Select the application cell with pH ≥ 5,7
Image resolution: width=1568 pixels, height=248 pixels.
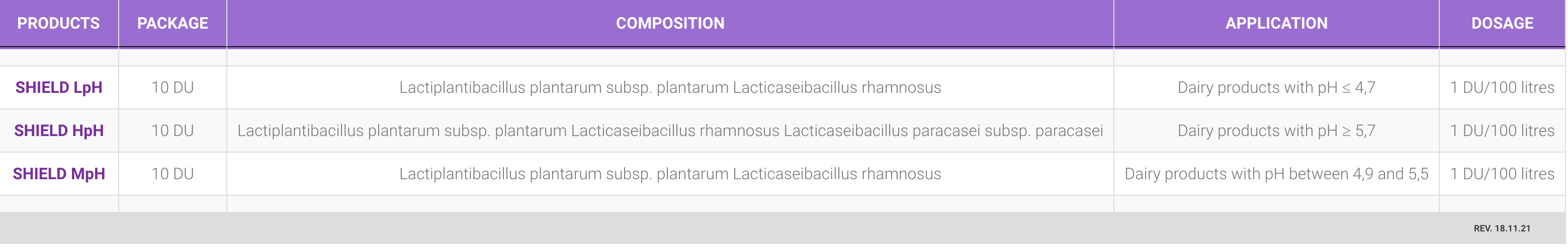click(1276, 131)
